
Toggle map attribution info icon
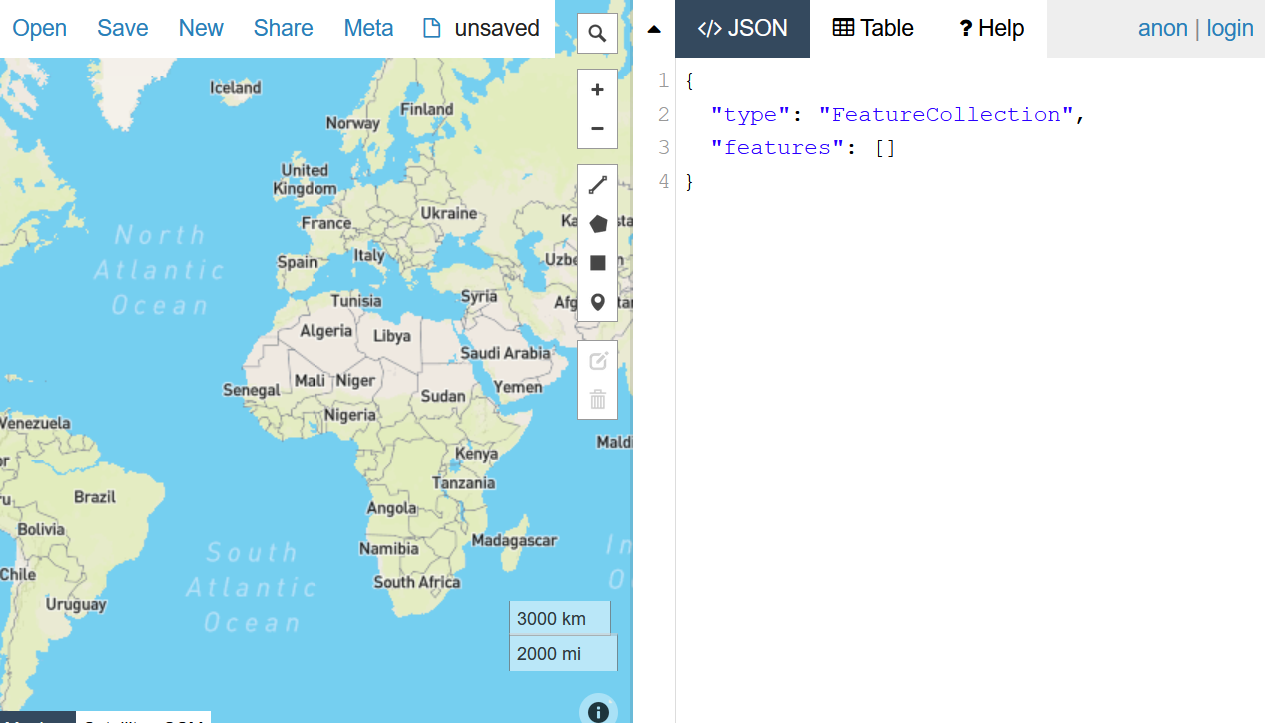(x=598, y=711)
